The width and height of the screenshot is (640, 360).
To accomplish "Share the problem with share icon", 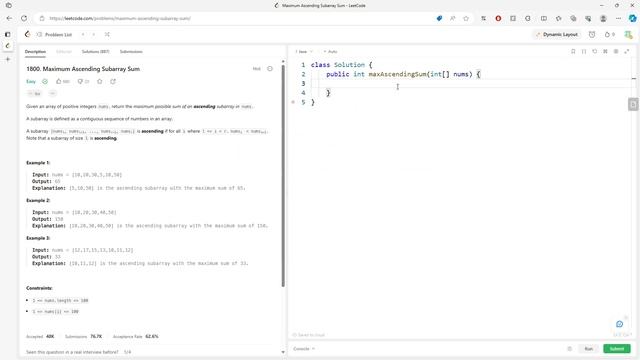I will 113,82.
